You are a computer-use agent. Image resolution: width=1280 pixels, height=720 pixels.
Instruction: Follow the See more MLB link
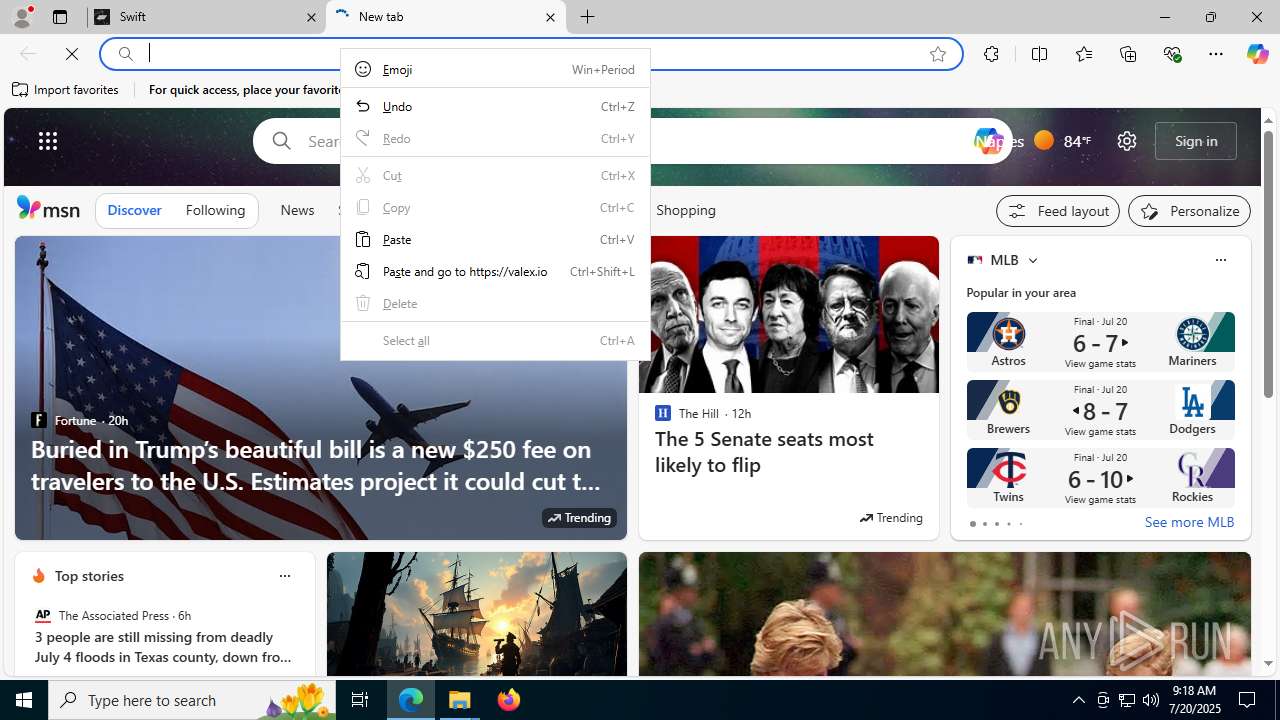pyautogui.click(x=1189, y=522)
